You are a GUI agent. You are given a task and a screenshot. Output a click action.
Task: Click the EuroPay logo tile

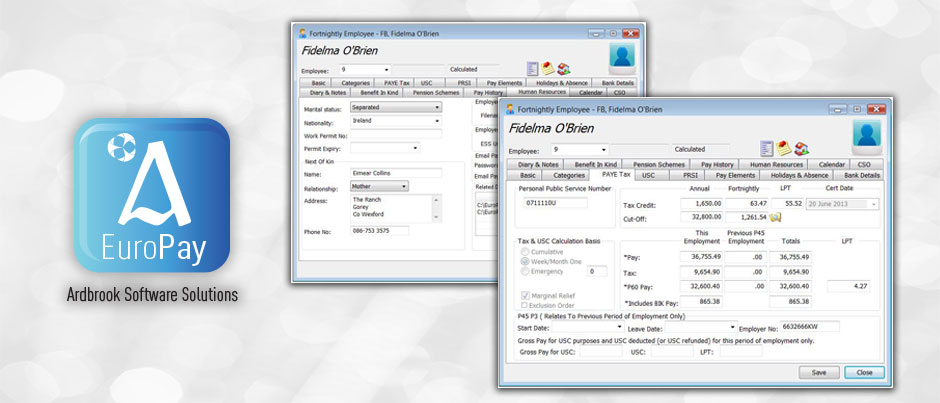click(x=152, y=196)
